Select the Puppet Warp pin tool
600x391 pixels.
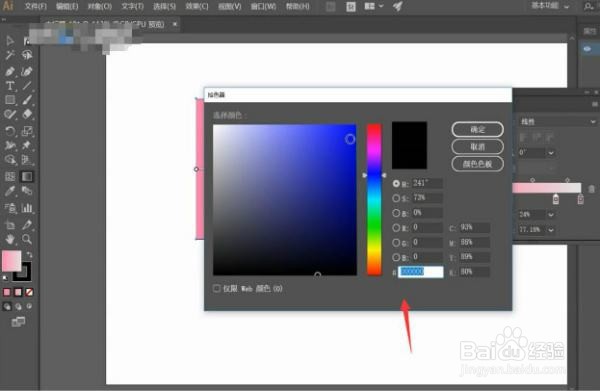point(27,145)
